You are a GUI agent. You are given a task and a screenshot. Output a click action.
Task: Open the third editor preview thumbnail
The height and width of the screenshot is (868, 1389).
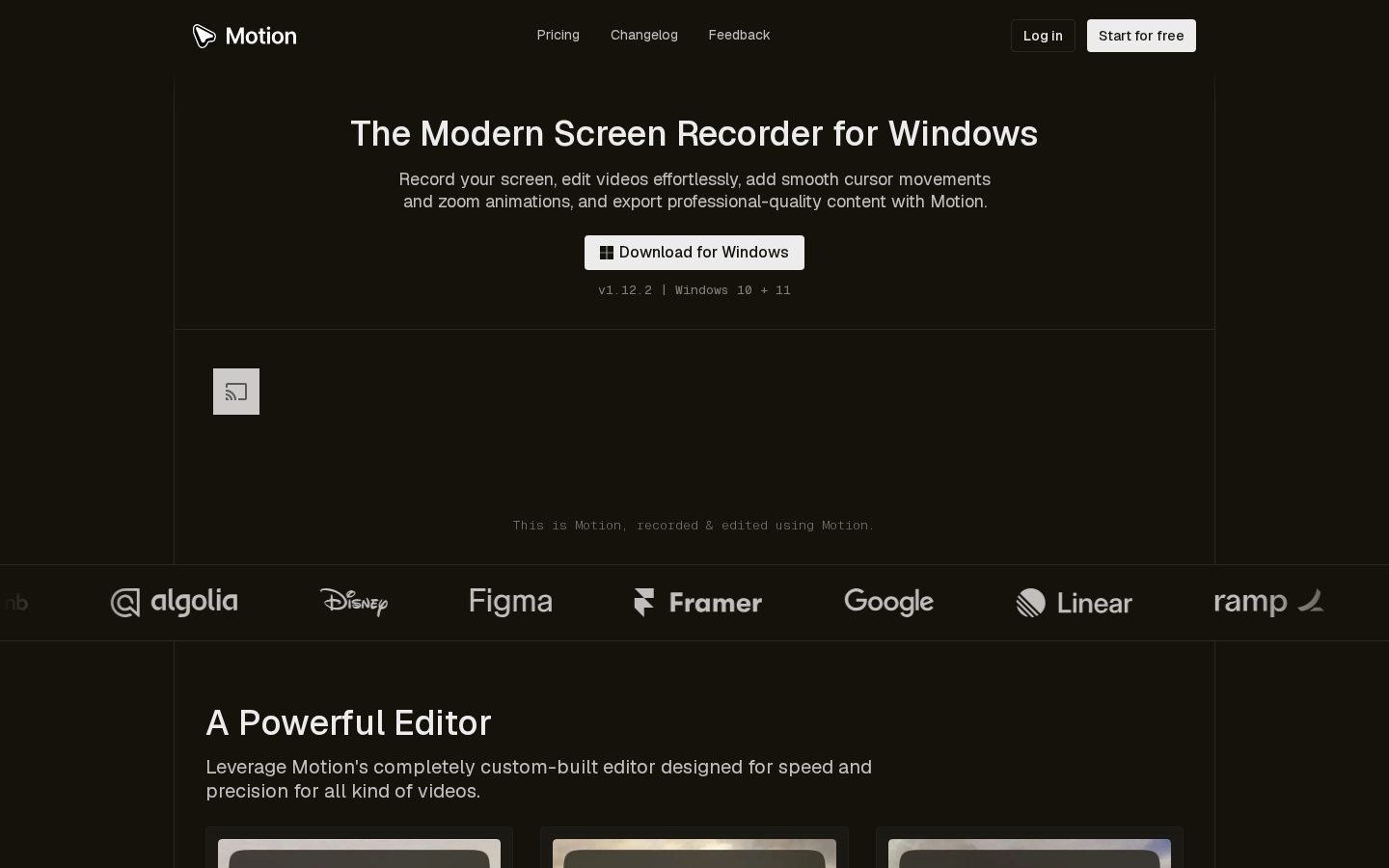pos(1029,854)
